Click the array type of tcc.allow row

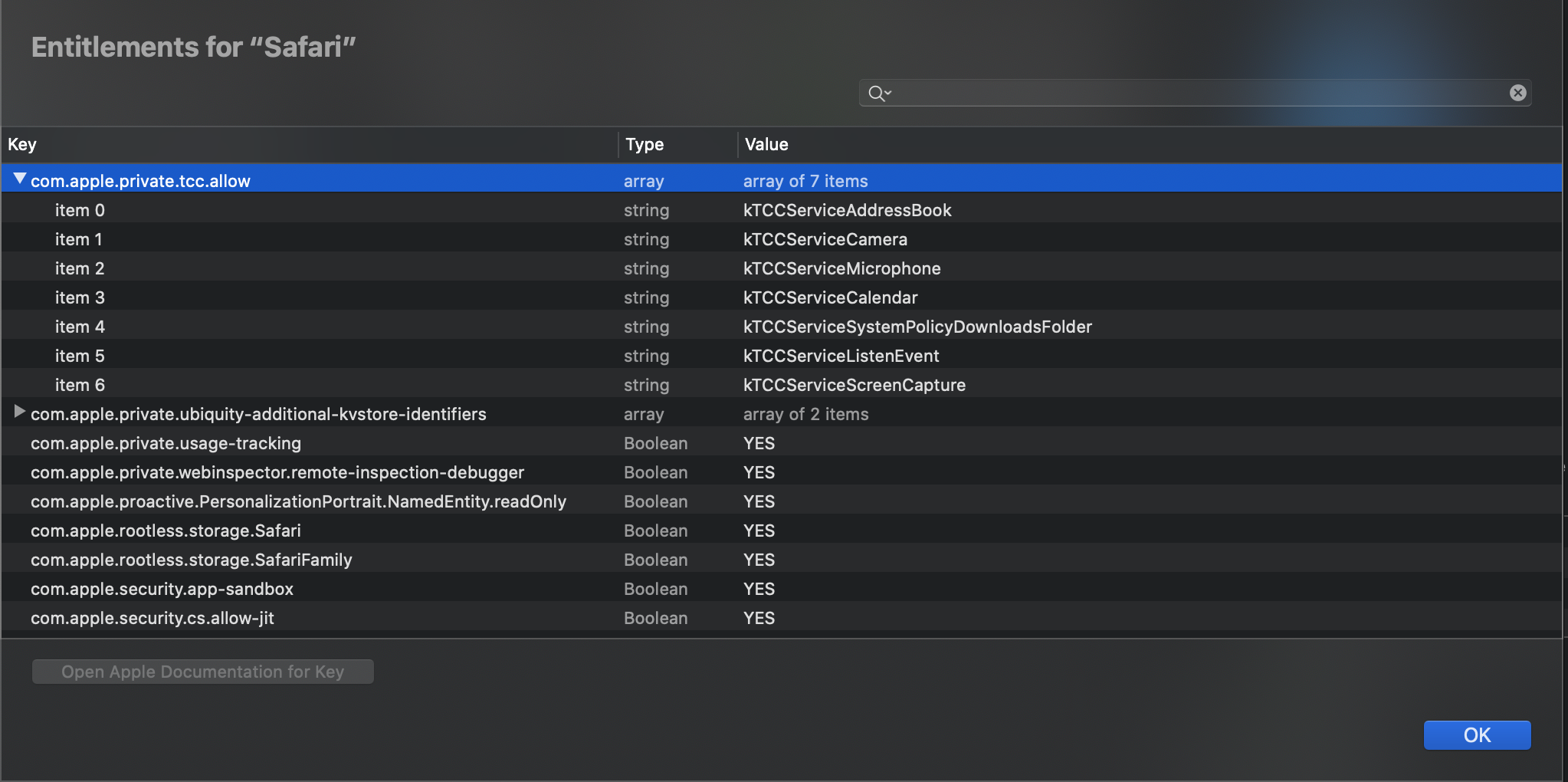pyautogui.click(x=644, y=181)
